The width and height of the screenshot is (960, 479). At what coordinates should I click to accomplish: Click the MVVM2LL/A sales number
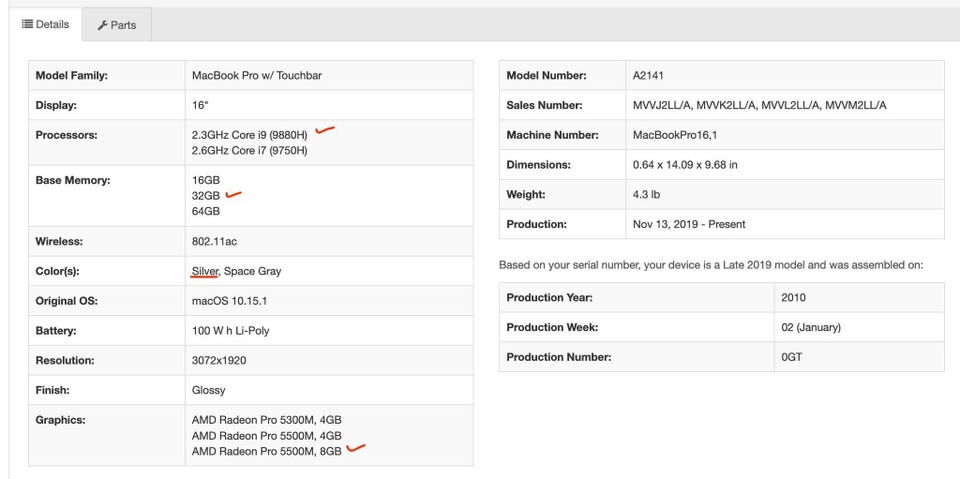(x=855, y=105)
